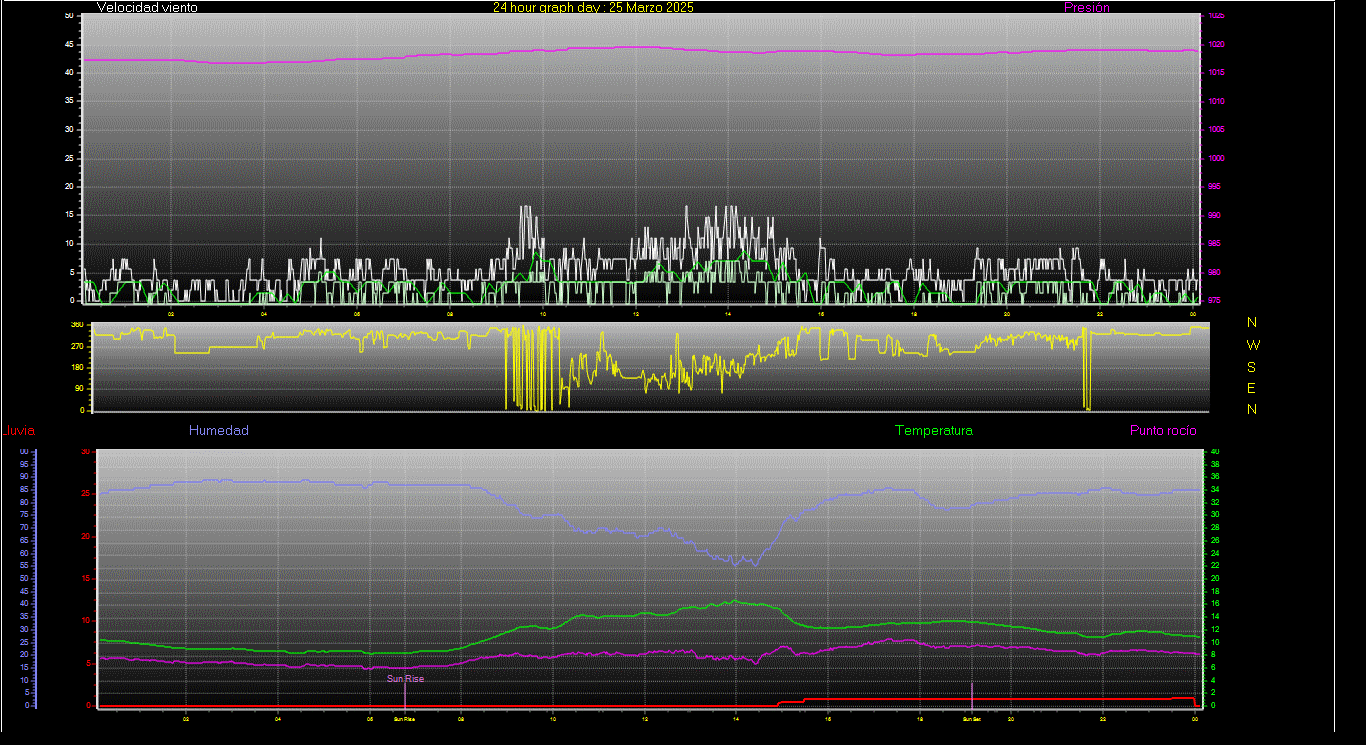Screen dimensions: 1366x745
Task: Click the 'Temperatura' legend label
Action: 933,430
